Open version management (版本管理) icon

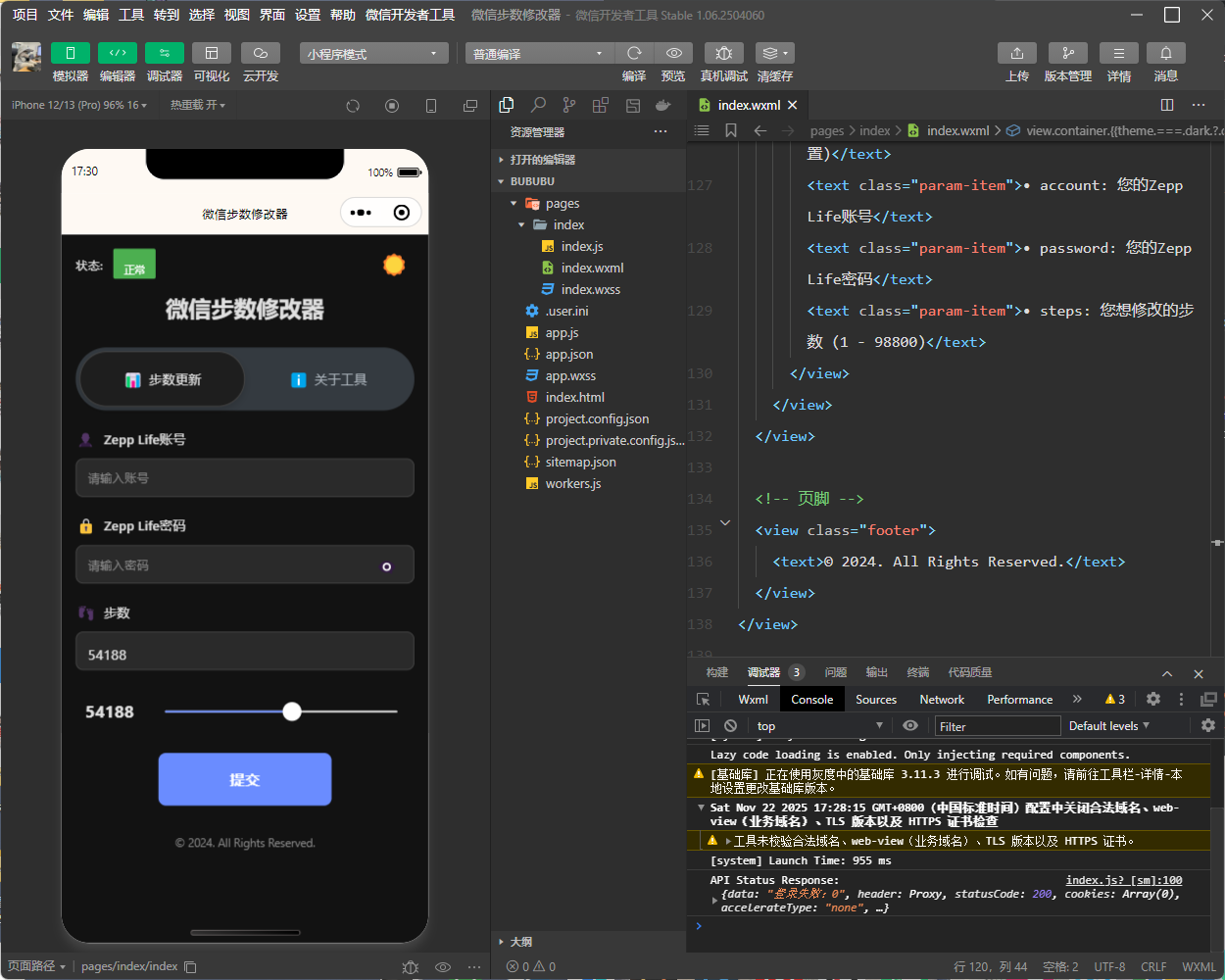1067,53
